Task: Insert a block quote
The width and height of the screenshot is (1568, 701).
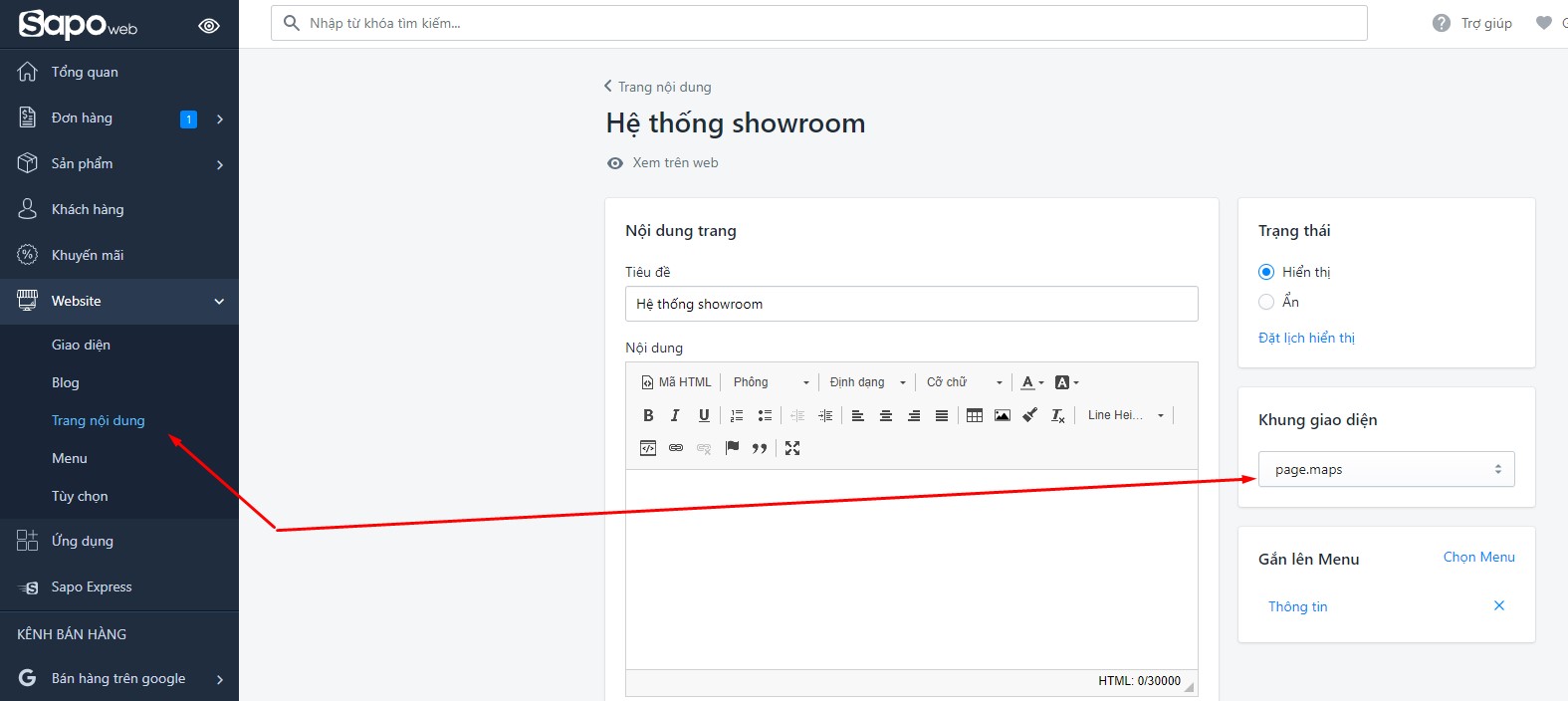Action: (x=760, y=448)
